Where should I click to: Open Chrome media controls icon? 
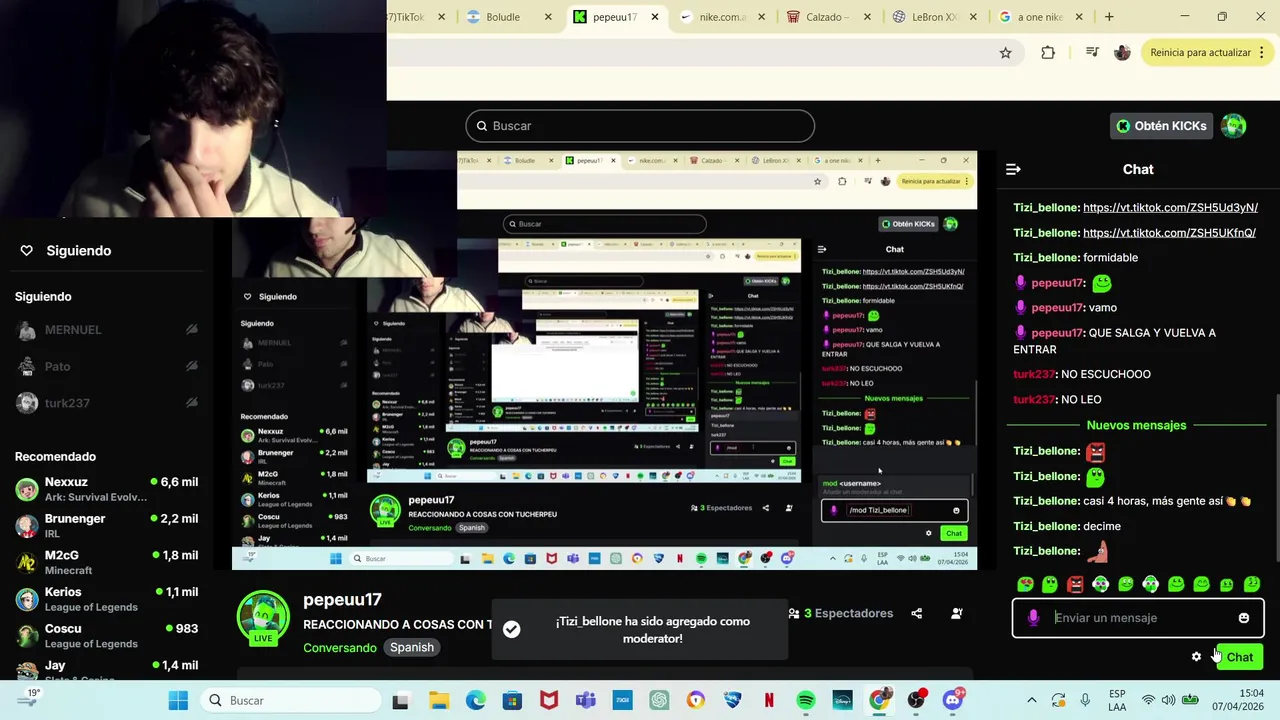point(1092,53)
